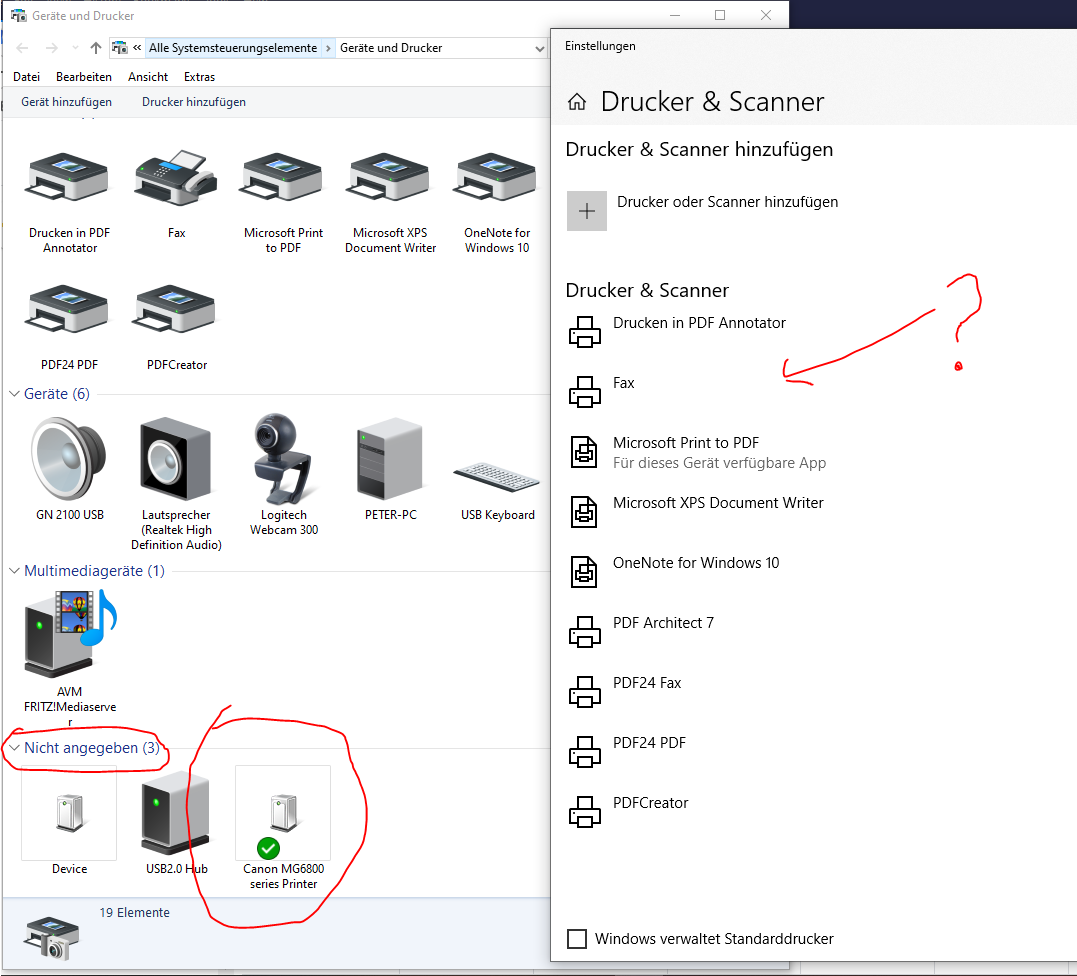
Task: Click icon next to Microsoft XPS Document Writer in settings
Action: pos(585,512)
